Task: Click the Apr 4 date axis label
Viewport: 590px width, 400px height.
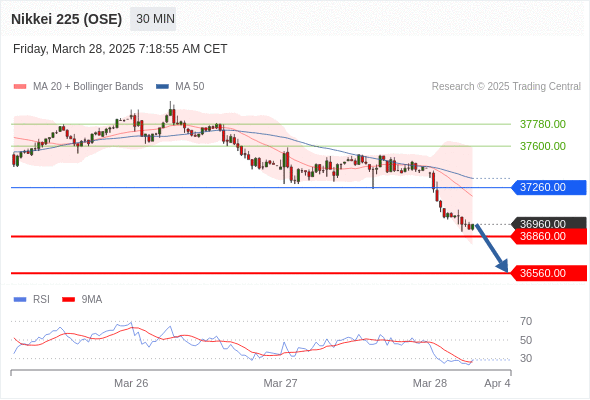Action: pyautogui.click(x=497, y=383)
